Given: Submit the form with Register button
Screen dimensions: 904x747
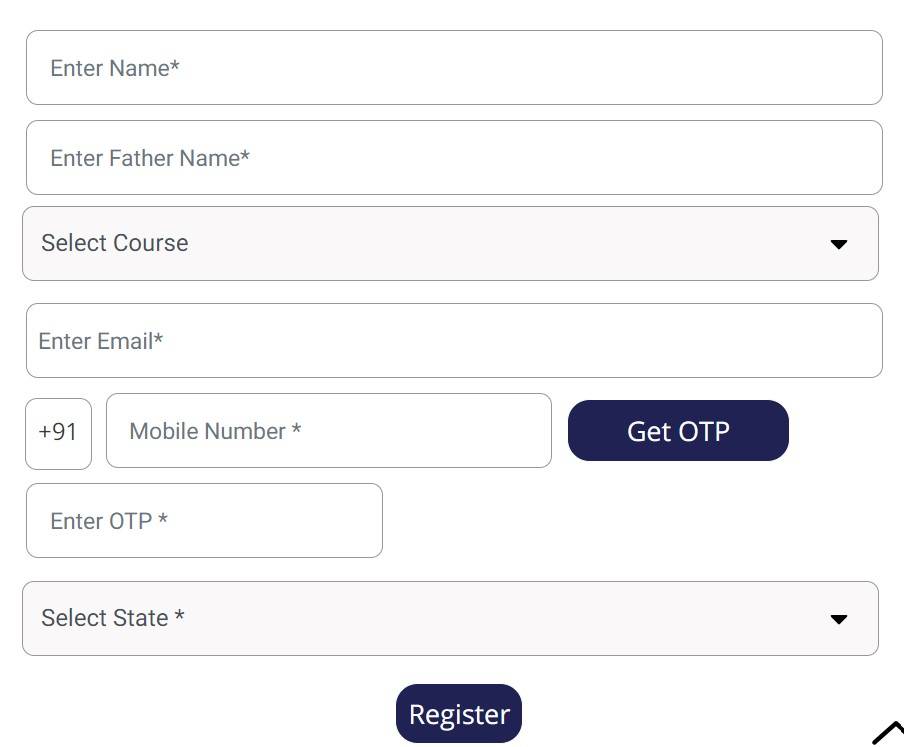Looking at the screenshot, I should 459,714.
